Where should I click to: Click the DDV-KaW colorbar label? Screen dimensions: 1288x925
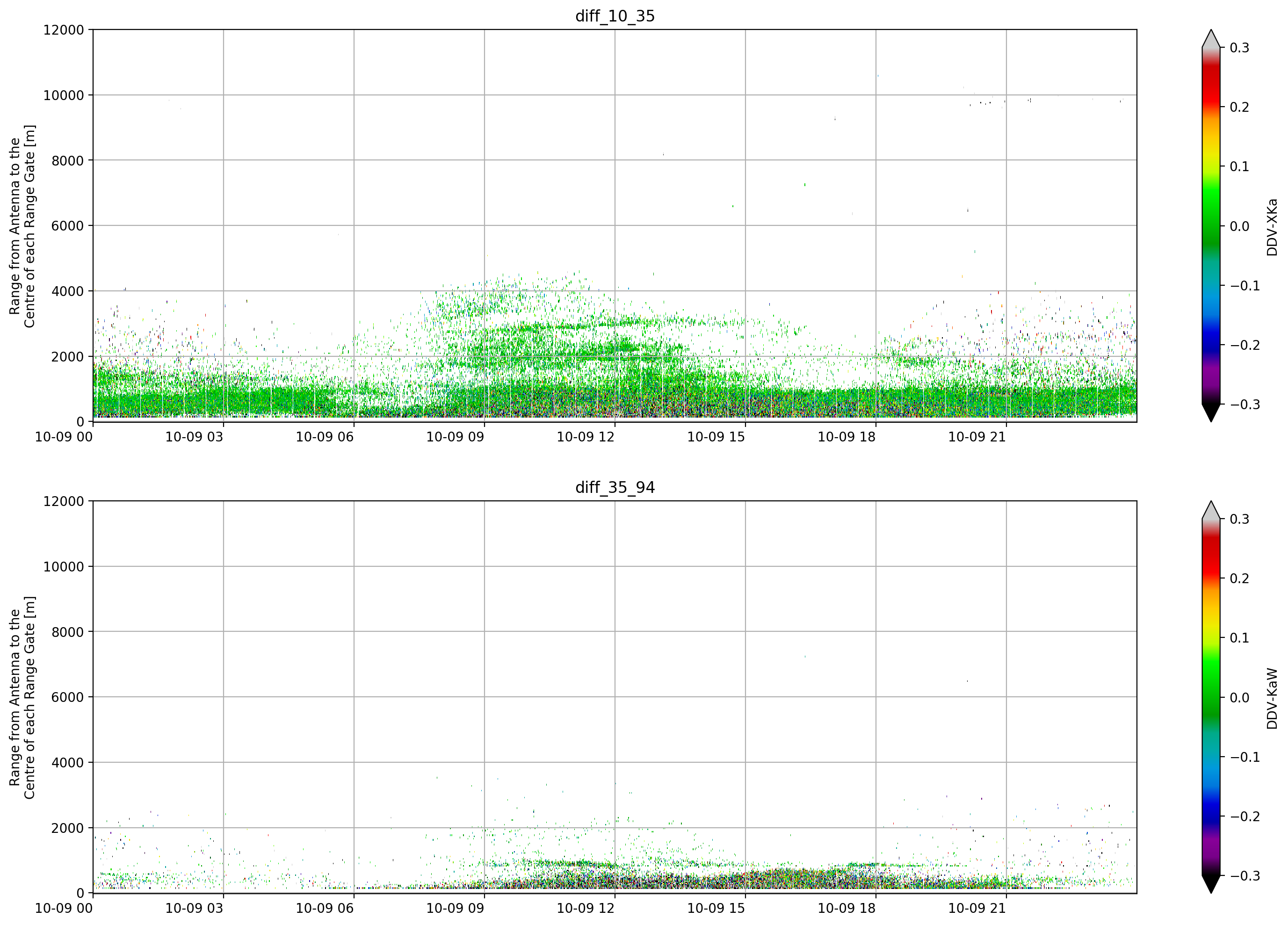[x=1272, y=699]
